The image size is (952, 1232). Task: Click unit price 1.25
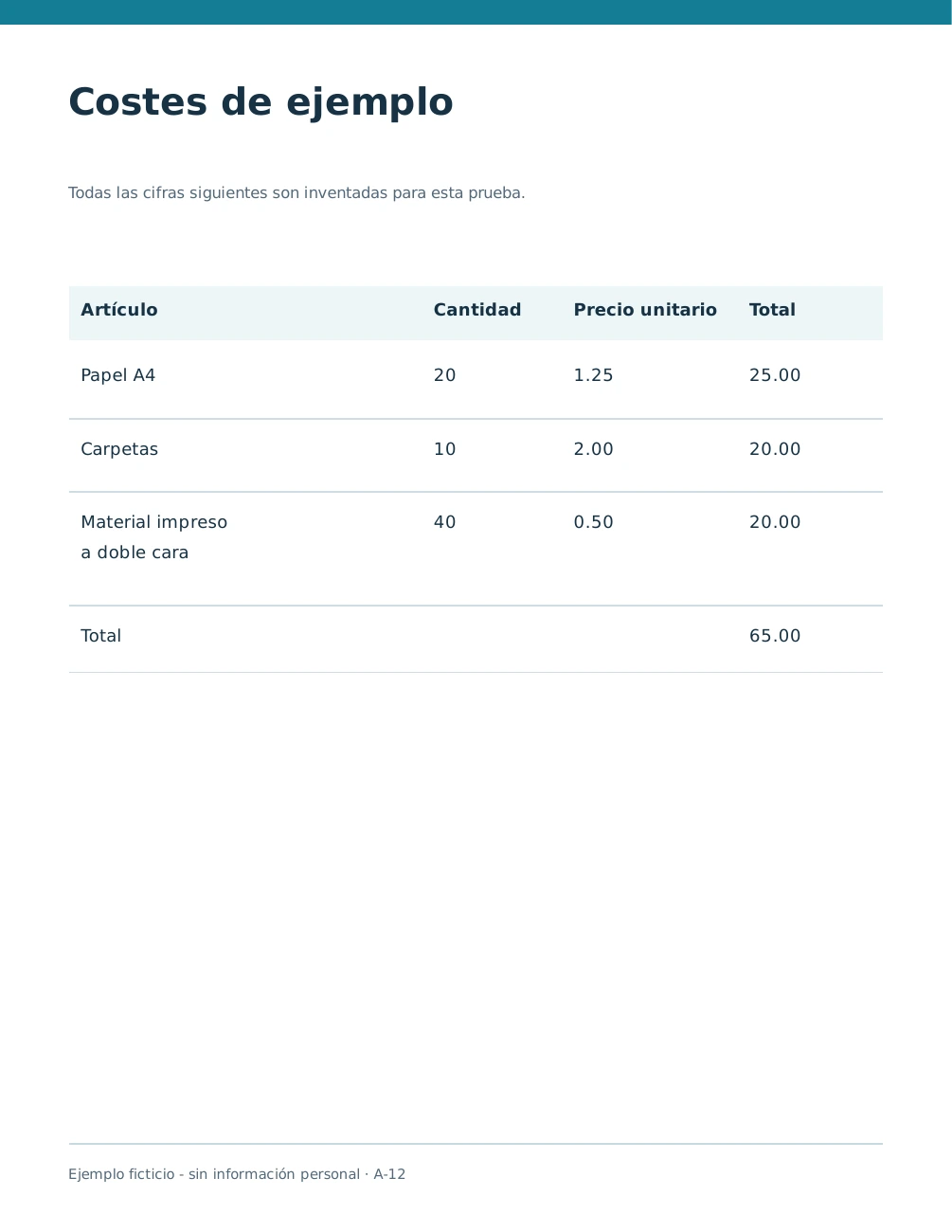pos(594,375)
